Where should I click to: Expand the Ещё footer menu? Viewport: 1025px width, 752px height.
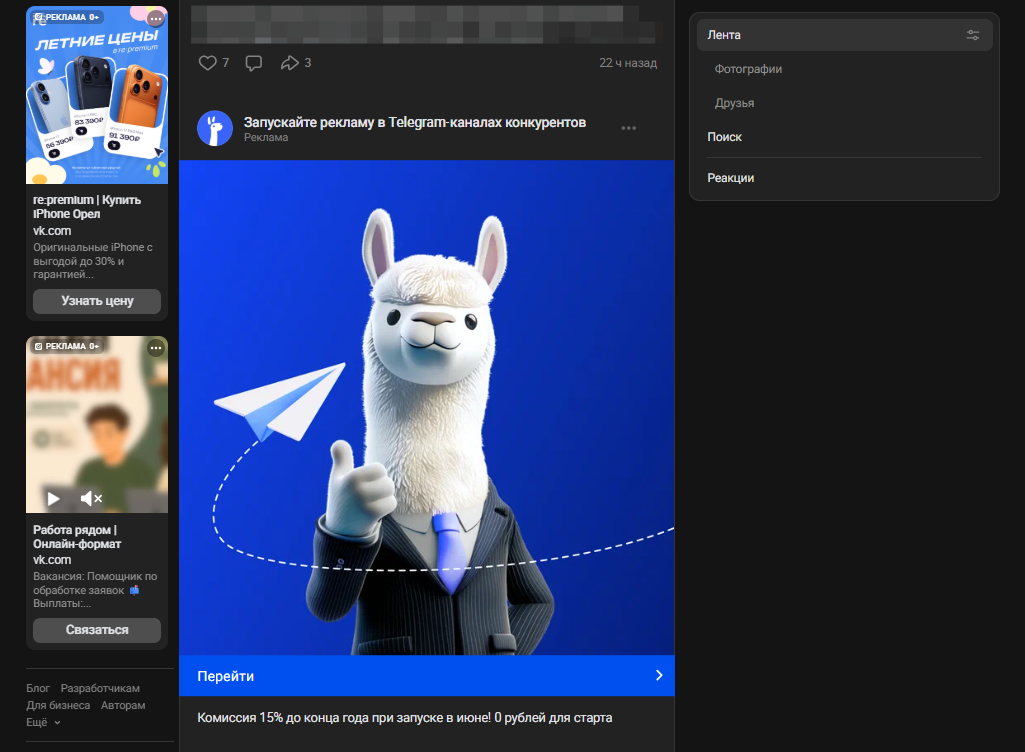(x=43, y=722)
